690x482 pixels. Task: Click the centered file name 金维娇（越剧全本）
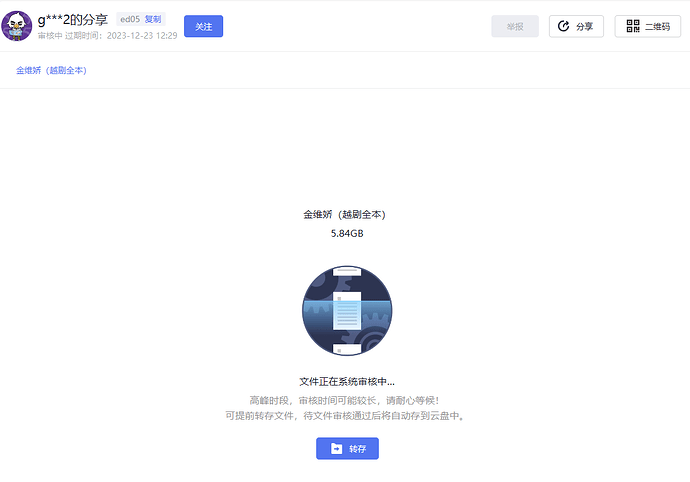[345, 214]
